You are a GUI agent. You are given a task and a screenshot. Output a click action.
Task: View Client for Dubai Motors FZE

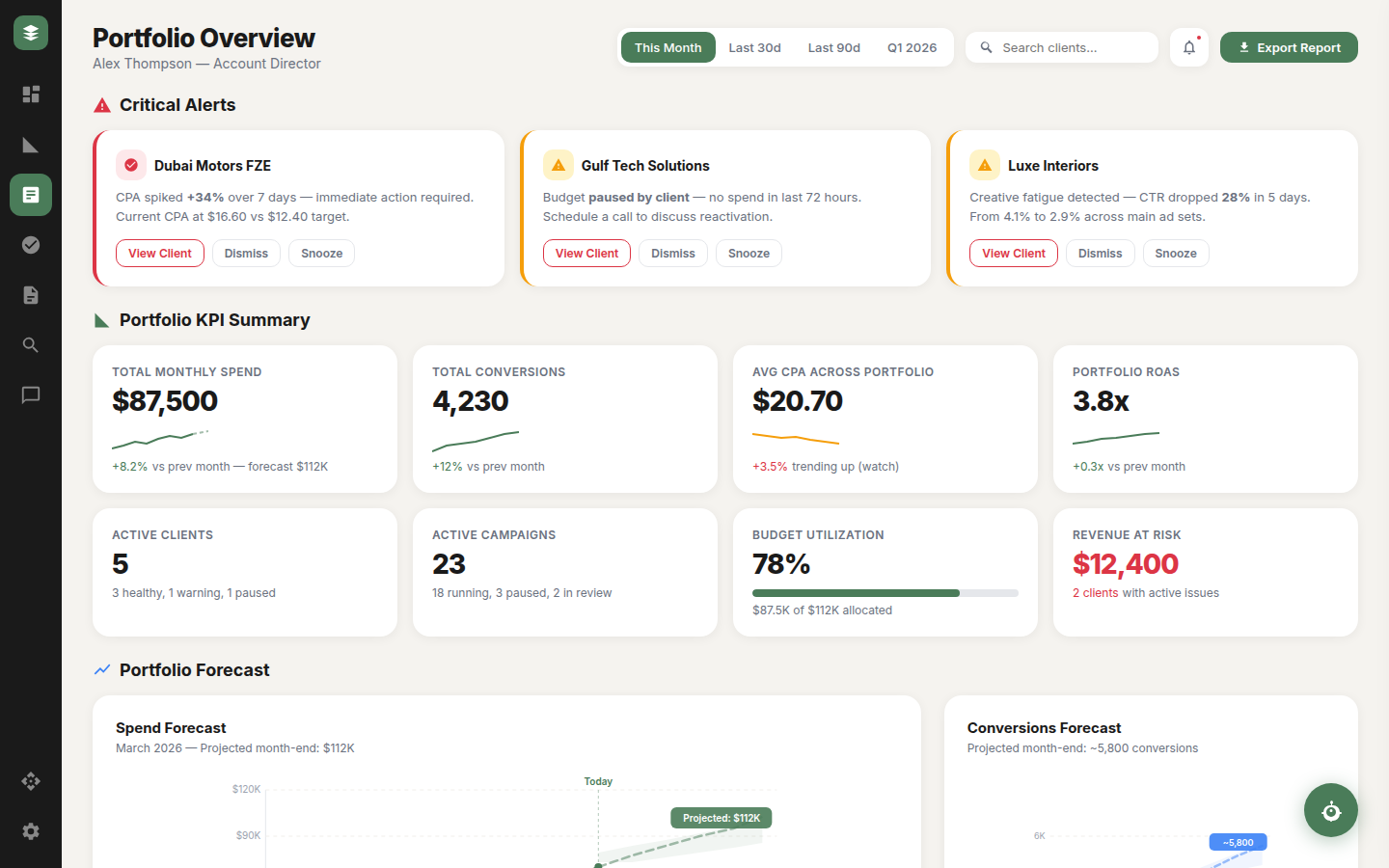(160, 254)
